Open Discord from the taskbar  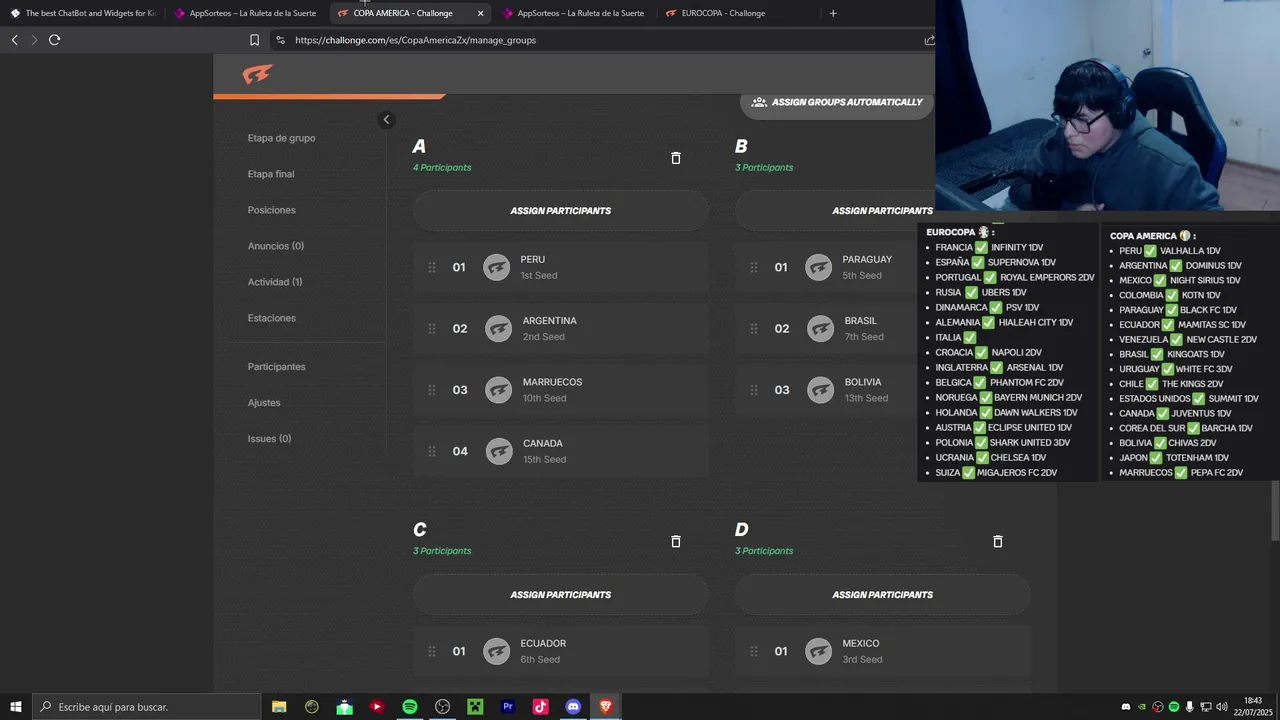(x=573, y=707)
